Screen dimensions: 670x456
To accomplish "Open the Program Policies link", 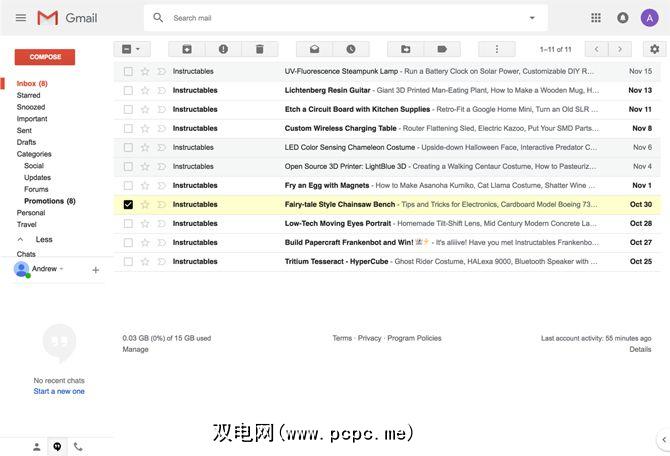I will 414,338.
